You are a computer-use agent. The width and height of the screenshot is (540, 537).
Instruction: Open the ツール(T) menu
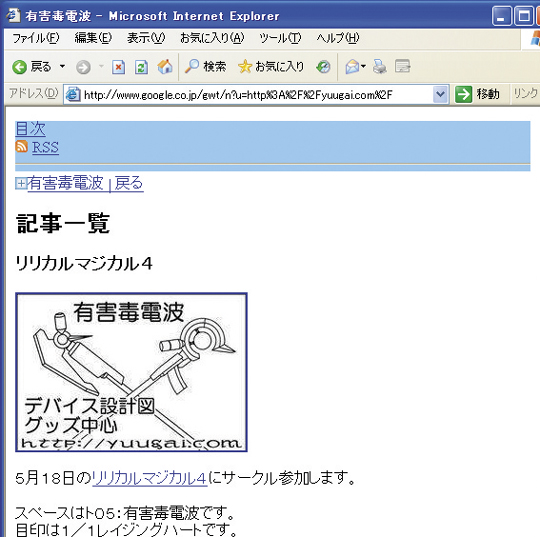(x=280, y=38)
